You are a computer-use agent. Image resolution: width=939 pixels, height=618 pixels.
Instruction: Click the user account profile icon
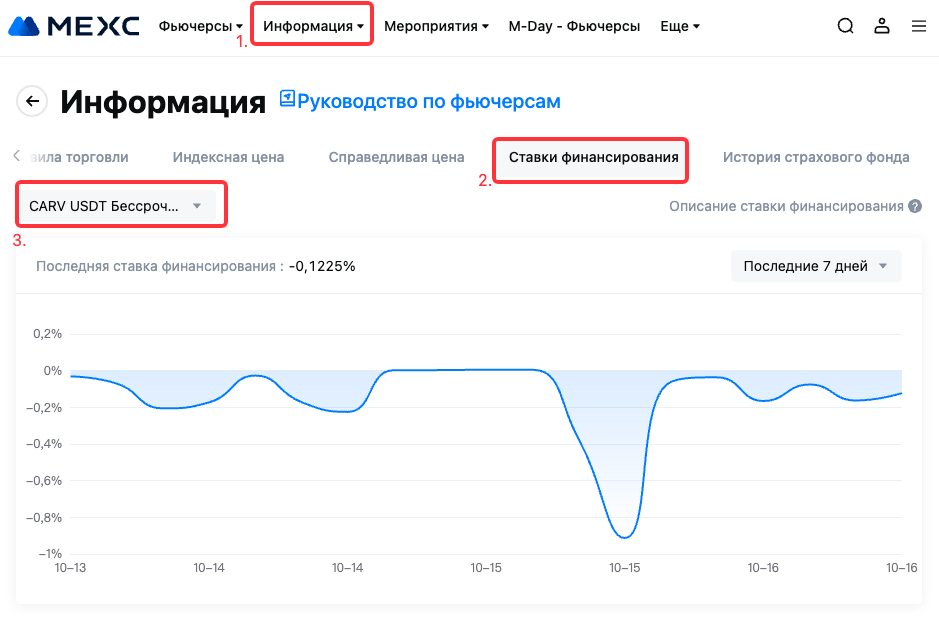pyautogui.click(x=882, y=27)
